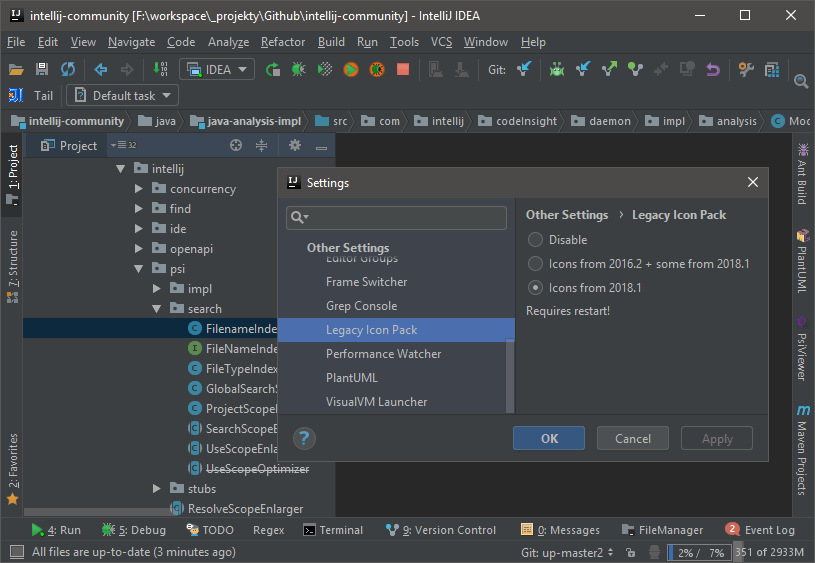Open the IDEA run configuration dropdown
Image resolution: width=815 pixels, height=563 pixels.
[217, 69]
